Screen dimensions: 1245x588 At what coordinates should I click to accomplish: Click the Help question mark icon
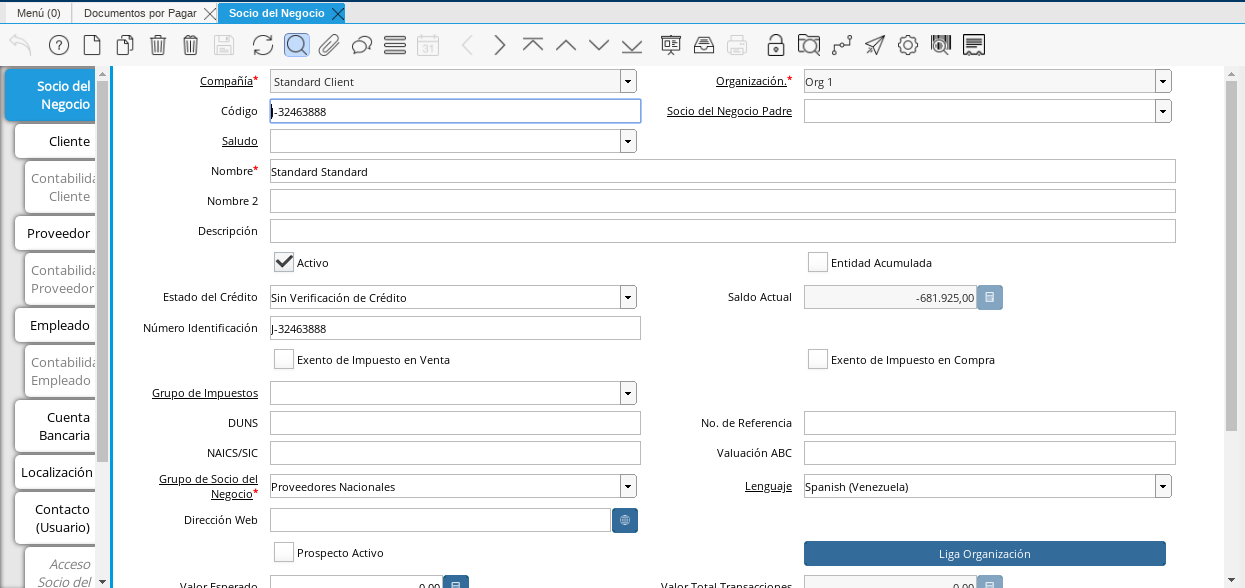[x=59, y=45]
